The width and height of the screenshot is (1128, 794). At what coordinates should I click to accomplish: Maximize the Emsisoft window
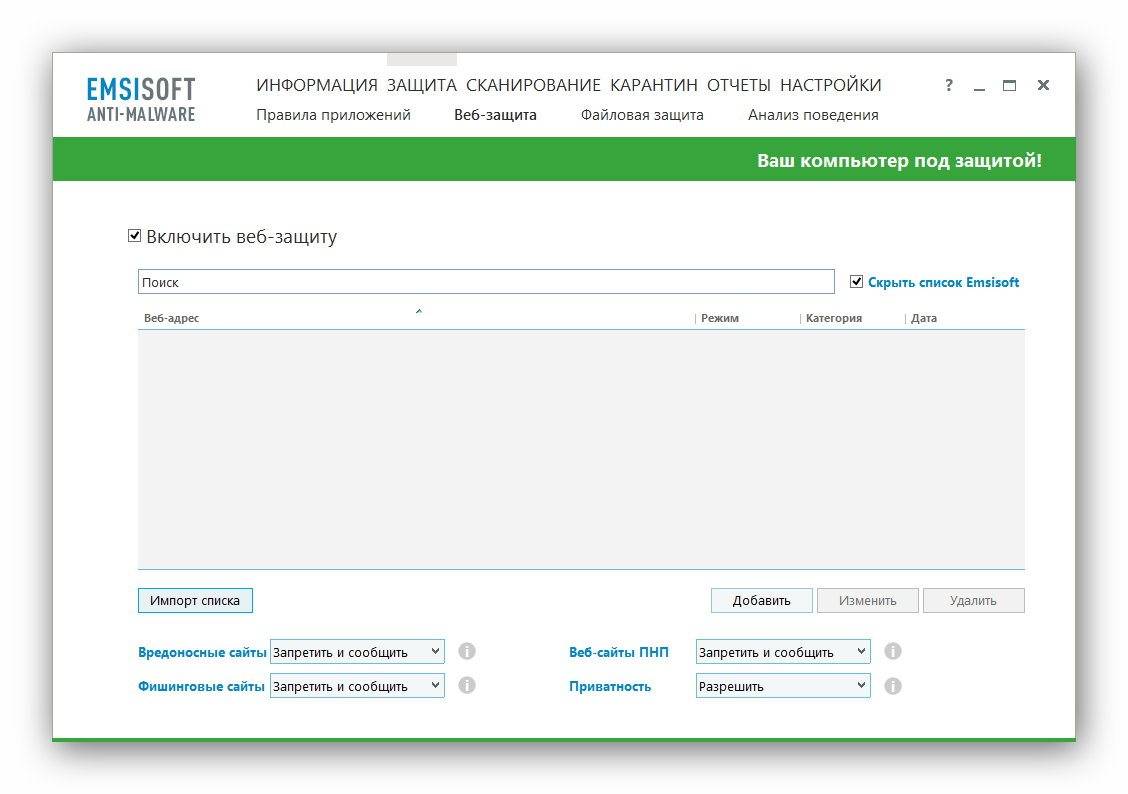coord(1009,86)
